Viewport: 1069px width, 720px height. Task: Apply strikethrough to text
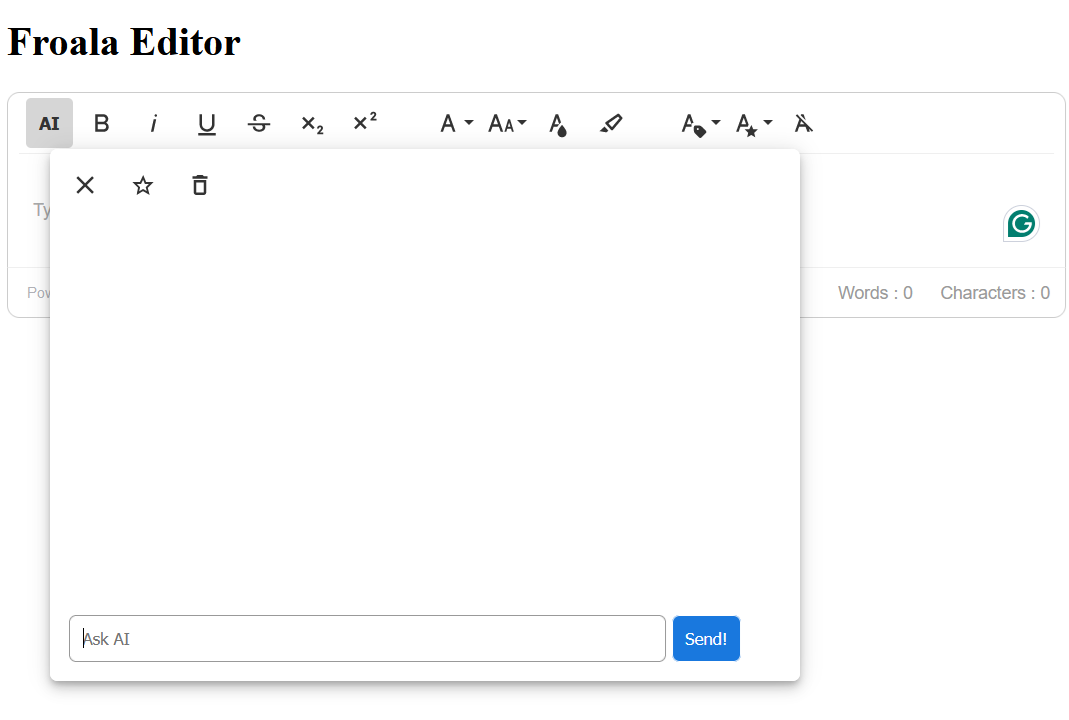(x=258, y=122)
